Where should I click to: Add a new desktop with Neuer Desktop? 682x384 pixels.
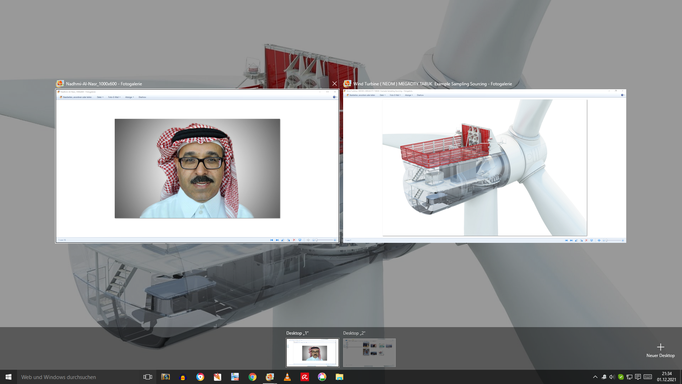click(660, 350)
